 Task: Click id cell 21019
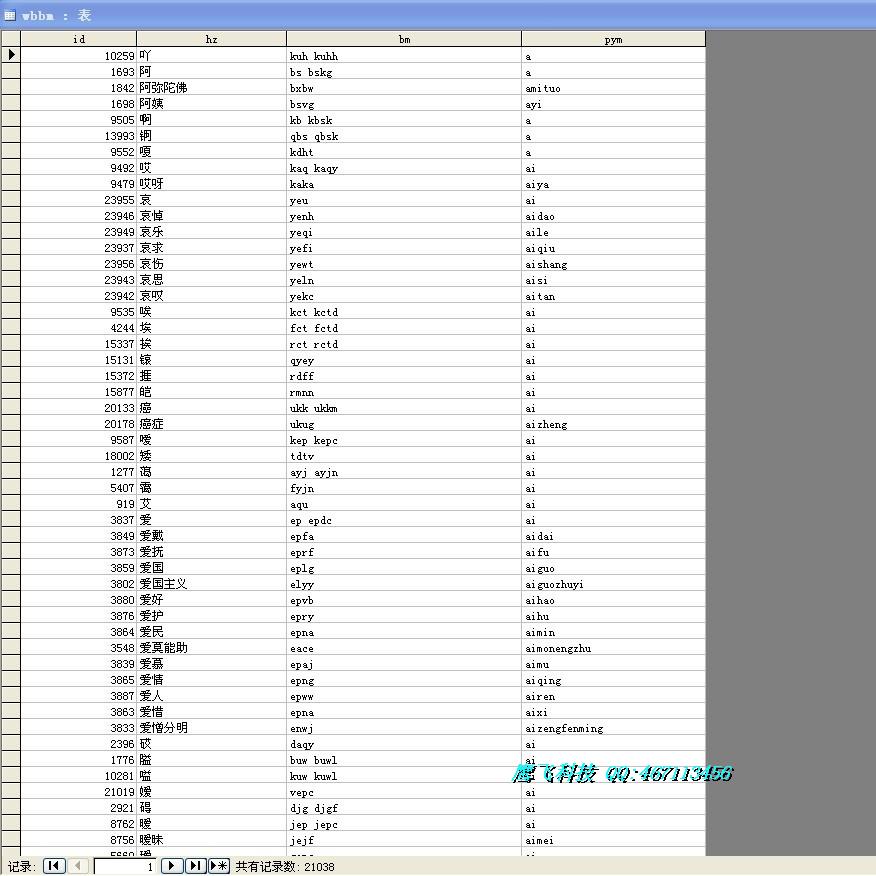click(x=79, y=792)
